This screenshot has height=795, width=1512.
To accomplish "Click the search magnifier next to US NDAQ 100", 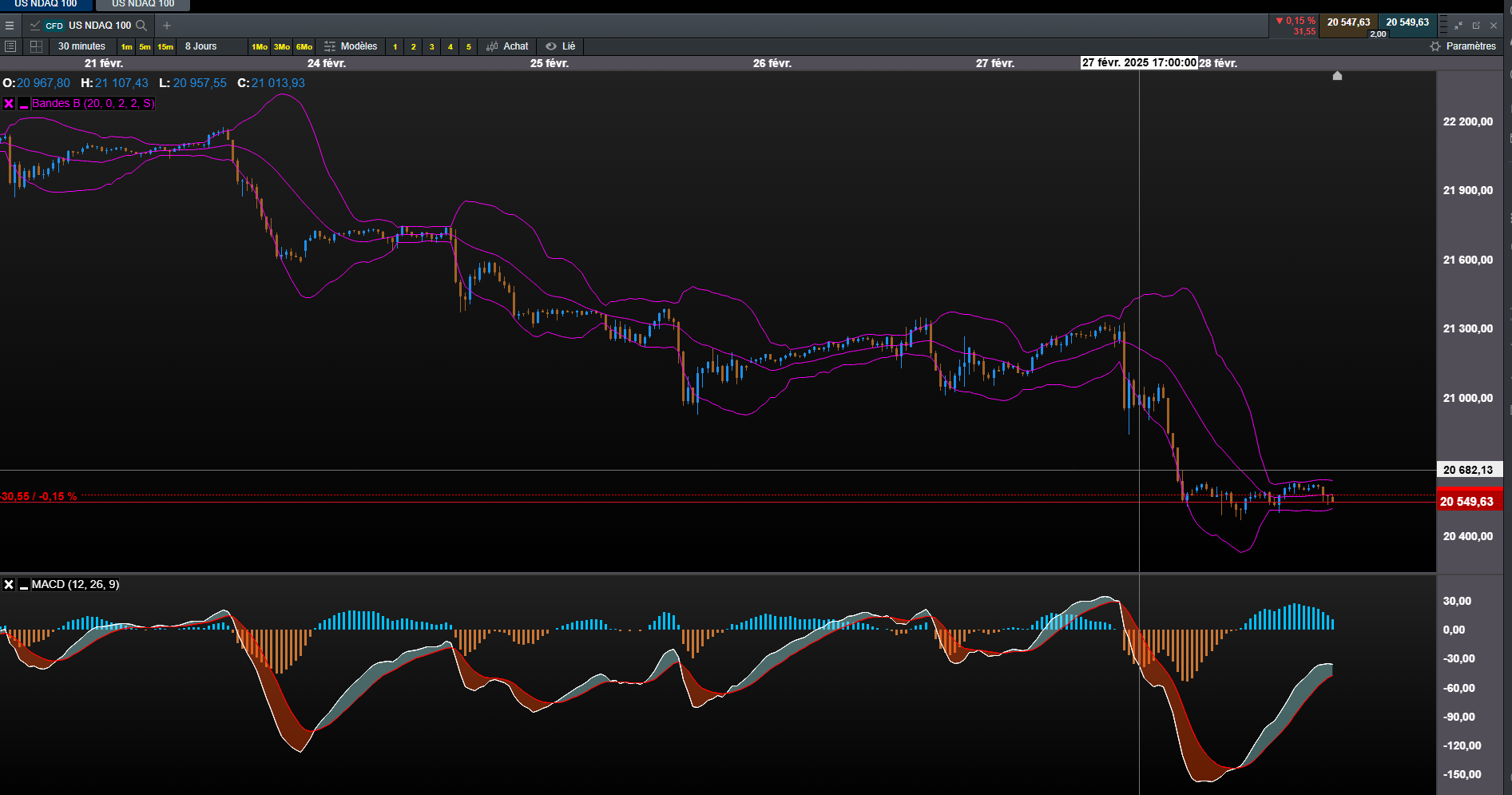I will click(x=141, y=26).
